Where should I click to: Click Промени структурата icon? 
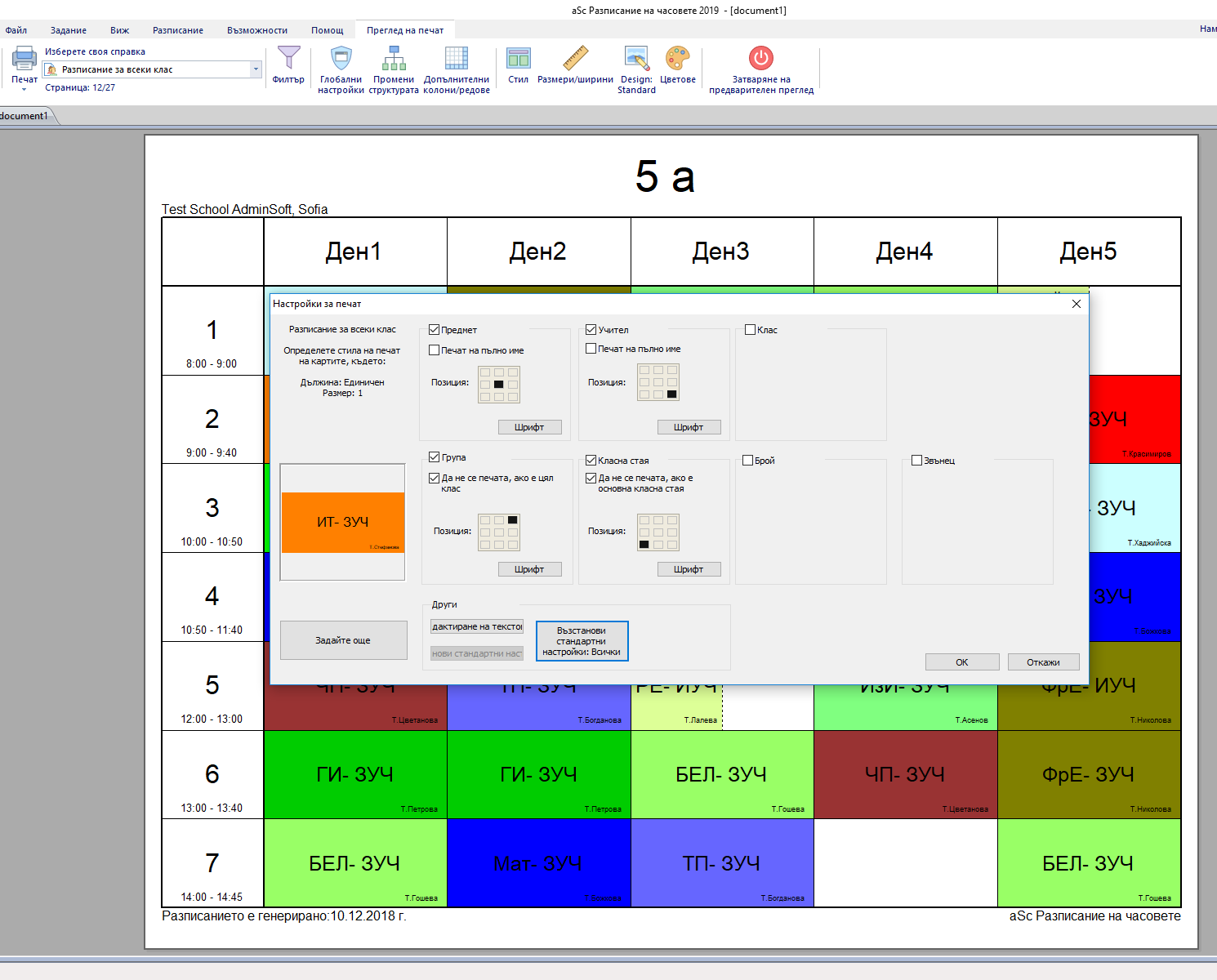tap(394, 59)
